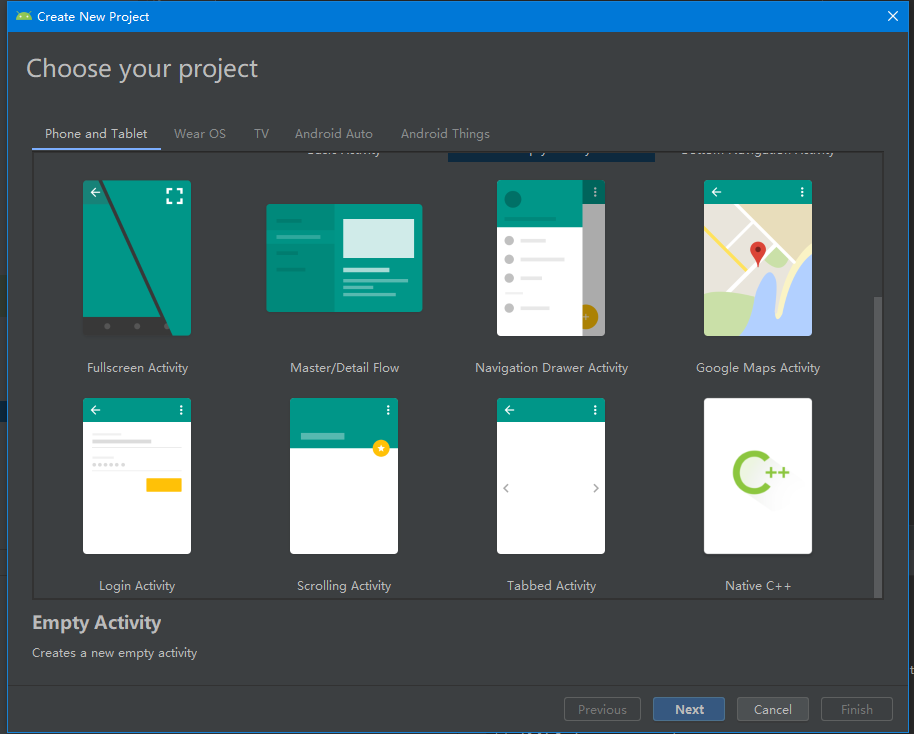This screenshot has width=914, height=734.
Task: Switch to the Phone and Tablet tab
Action: pyautogui.click(x=96, y=134)
